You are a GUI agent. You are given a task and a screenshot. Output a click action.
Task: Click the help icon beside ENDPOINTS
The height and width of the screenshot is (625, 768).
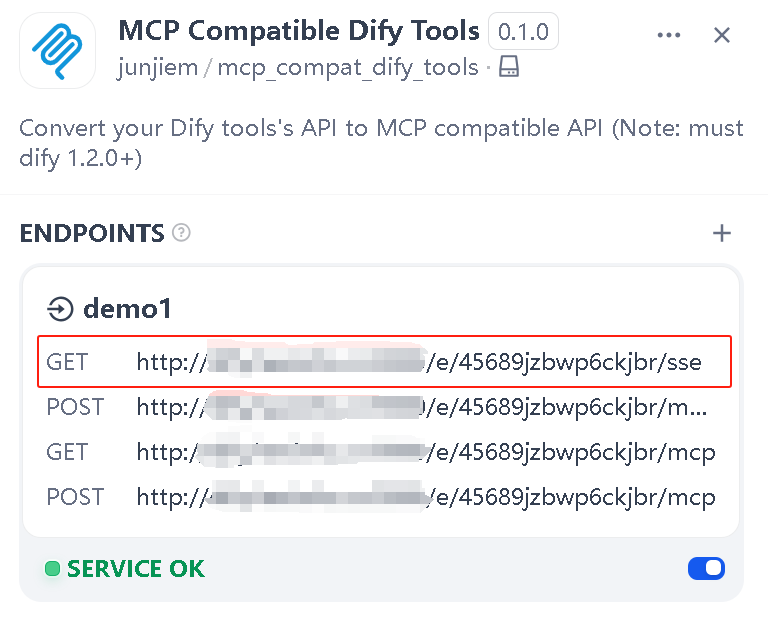tap(181, 233)
